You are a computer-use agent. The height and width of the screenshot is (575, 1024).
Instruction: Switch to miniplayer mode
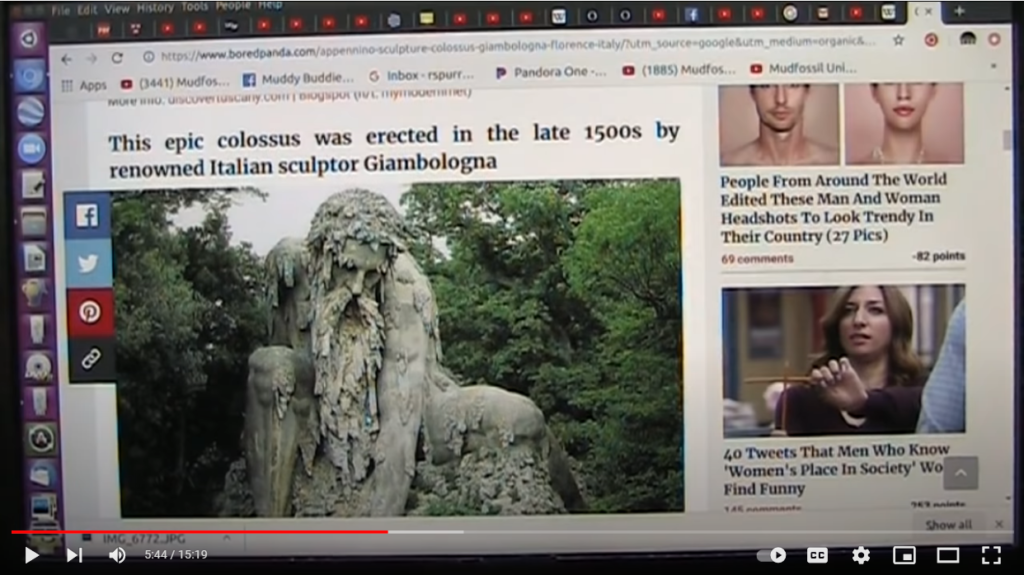[x=904, y=555]
